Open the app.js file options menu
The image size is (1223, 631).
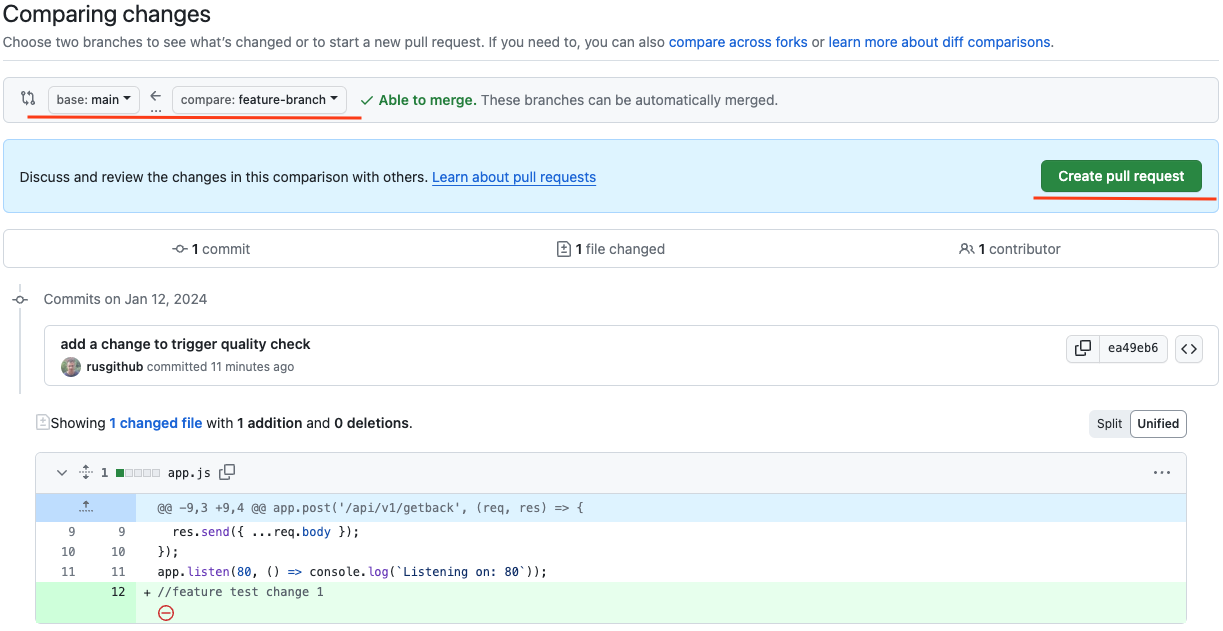click(x=1161, y=472)
